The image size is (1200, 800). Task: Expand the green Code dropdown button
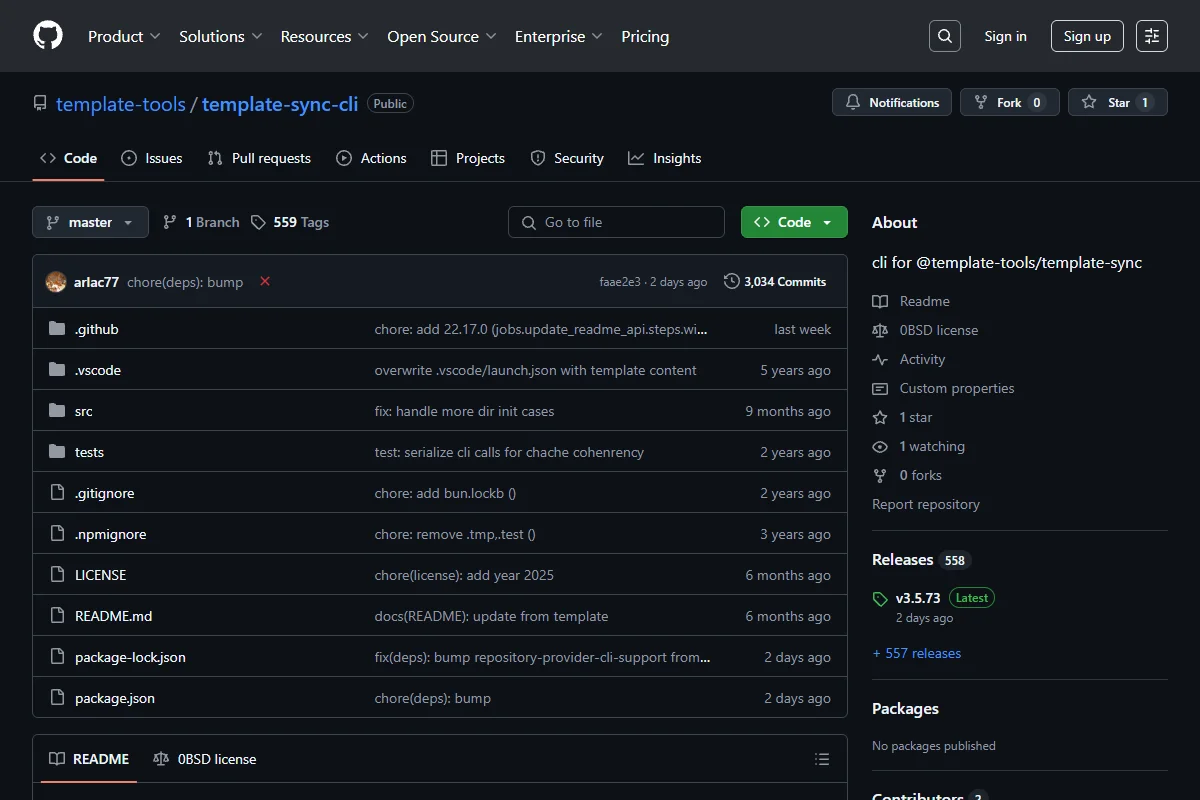point(794,222)
